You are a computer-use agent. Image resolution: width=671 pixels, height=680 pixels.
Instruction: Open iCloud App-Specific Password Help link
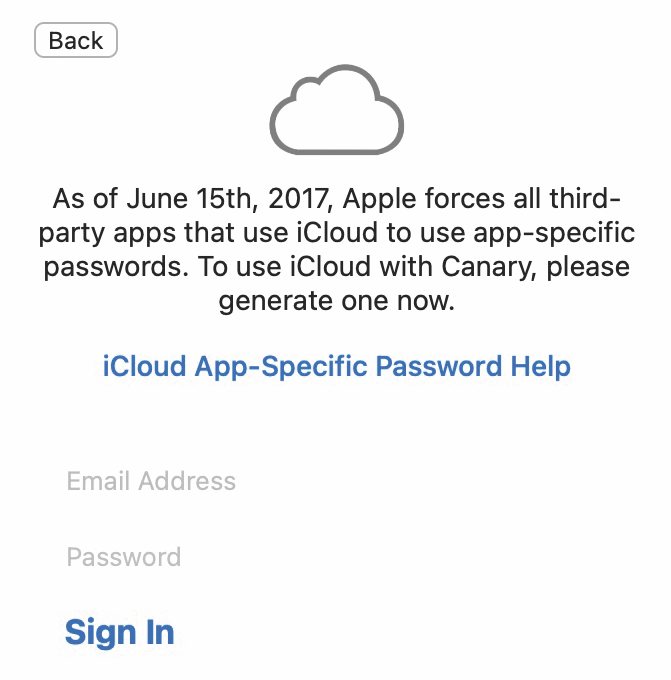(x=337, y=366)
